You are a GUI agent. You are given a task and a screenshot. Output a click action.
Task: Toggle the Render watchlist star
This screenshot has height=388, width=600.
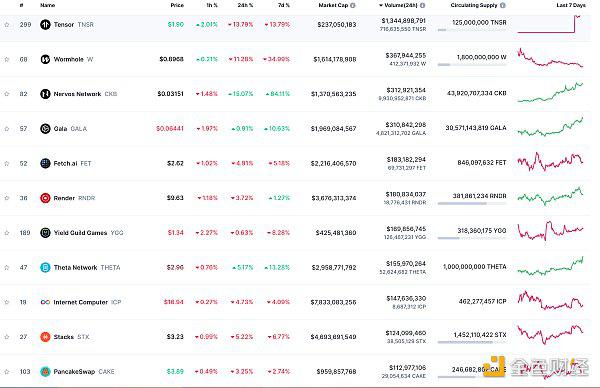coord(7,198)
